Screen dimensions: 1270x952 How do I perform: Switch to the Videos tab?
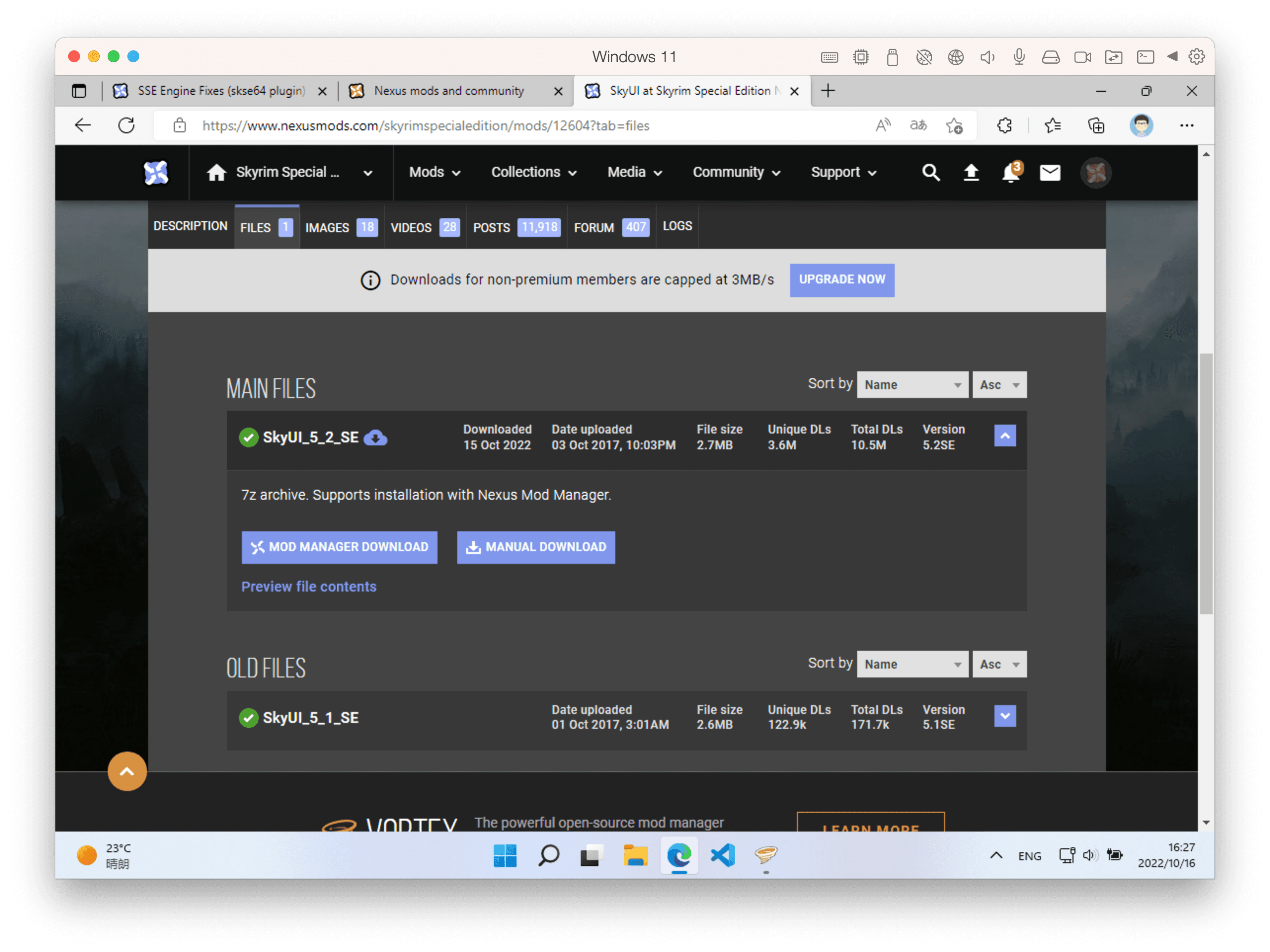[425, 227]
